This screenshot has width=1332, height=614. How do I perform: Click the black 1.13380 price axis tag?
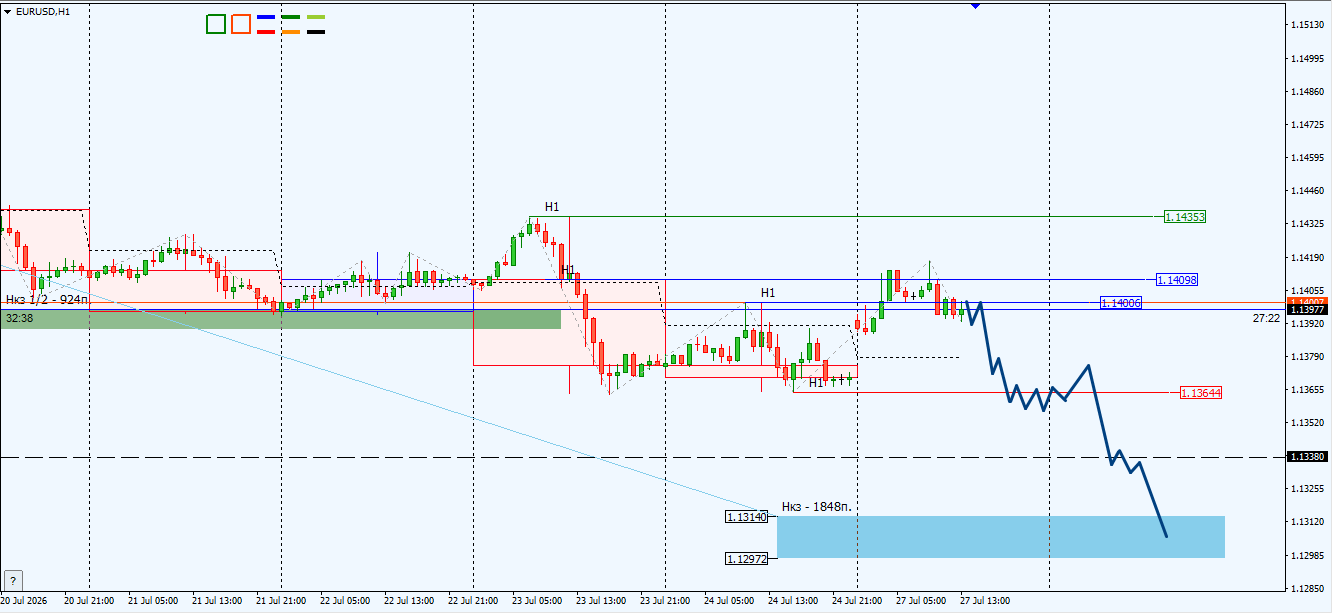click(x=1308, y=456)
